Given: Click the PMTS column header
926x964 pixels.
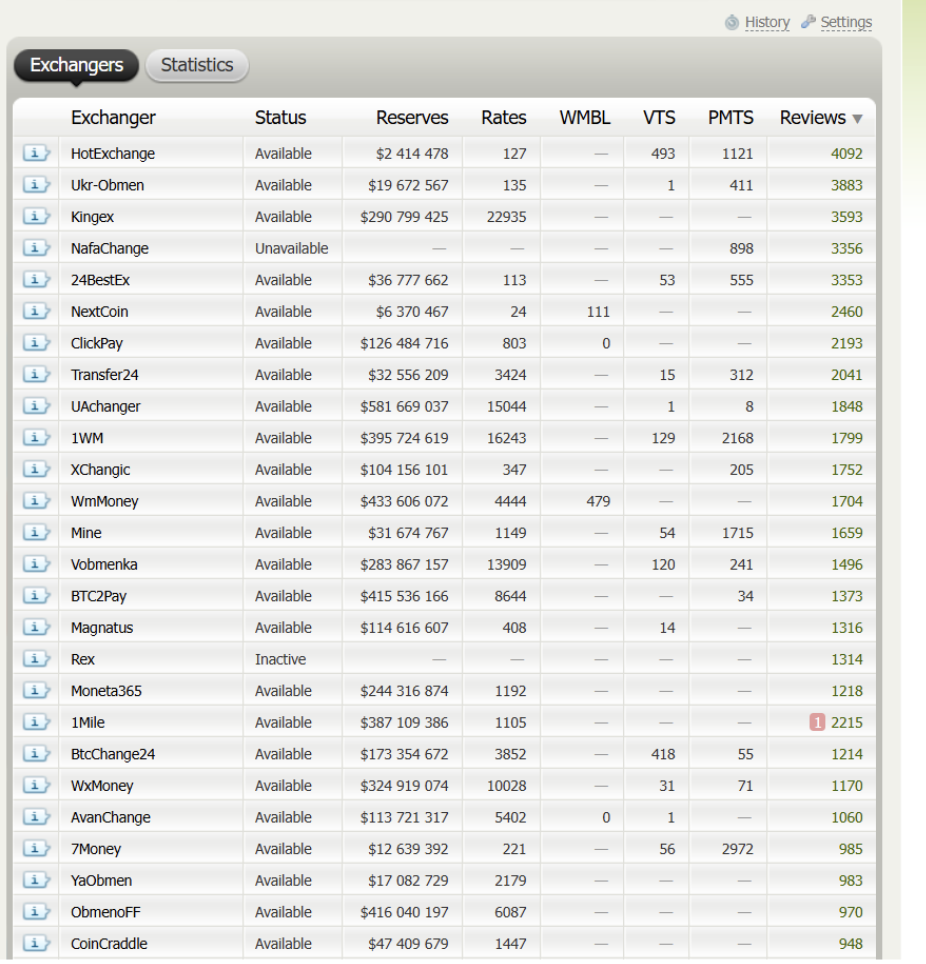Looking at the screenshot, I should coord(730,118).
